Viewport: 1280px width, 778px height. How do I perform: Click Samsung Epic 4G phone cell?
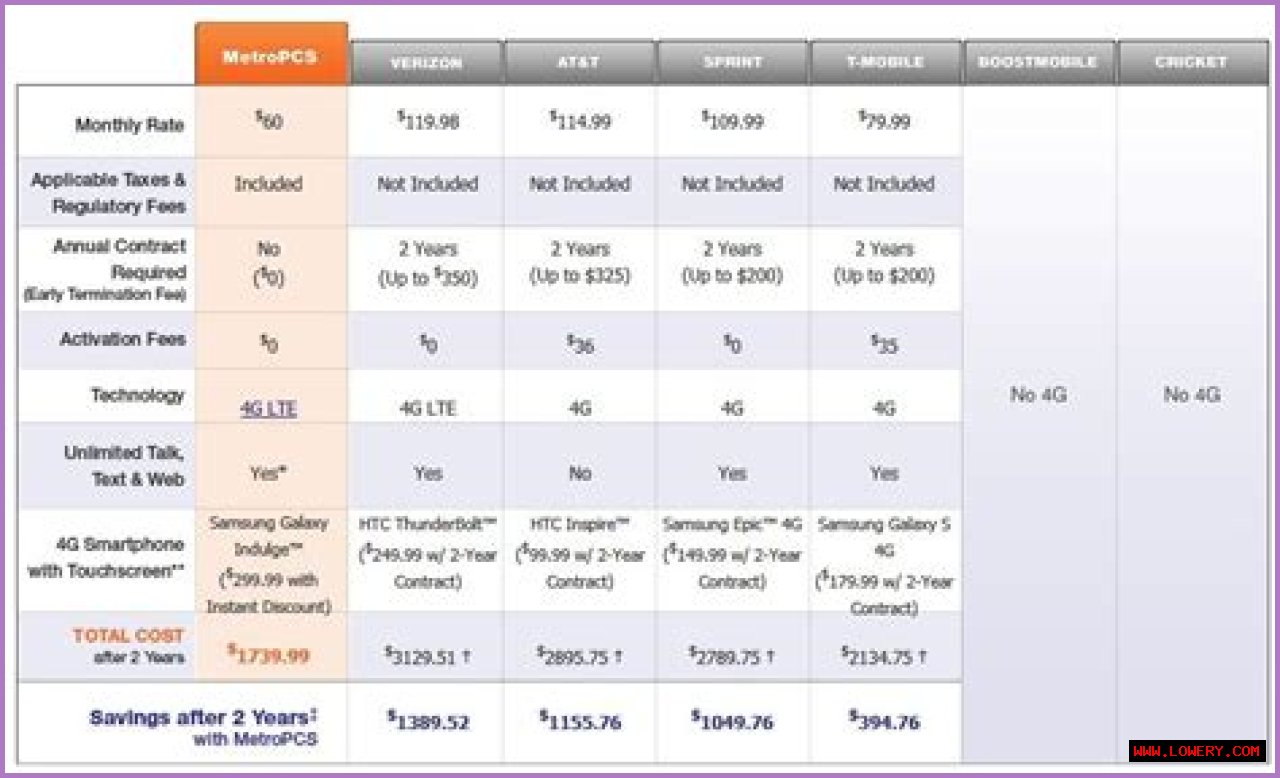click(732, 553)
